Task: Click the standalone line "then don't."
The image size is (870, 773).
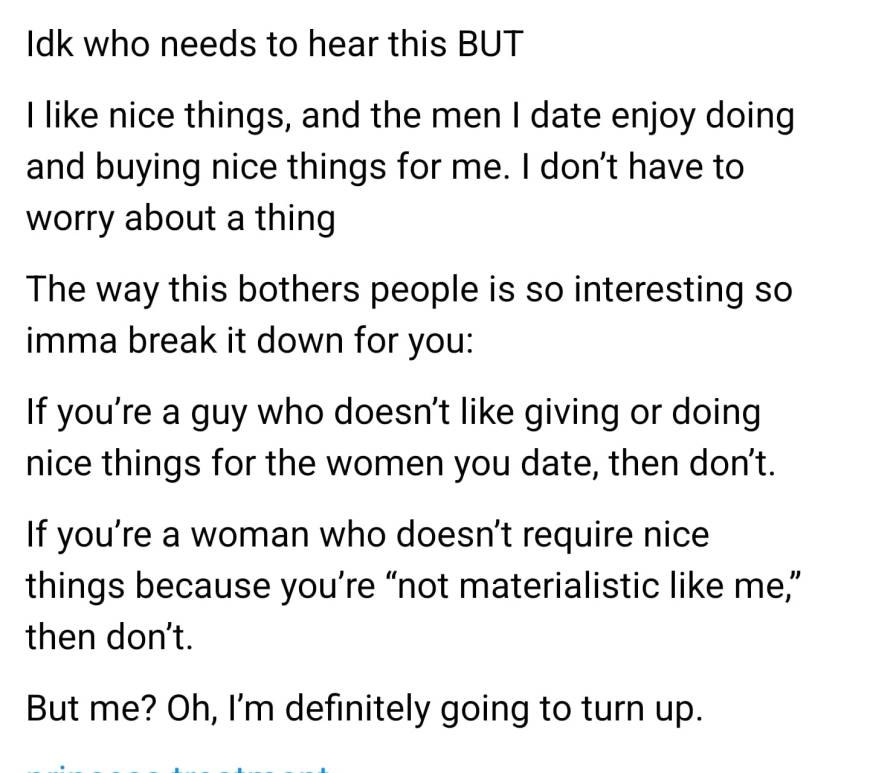Action: pyautogui.click(x=108, y=637)
